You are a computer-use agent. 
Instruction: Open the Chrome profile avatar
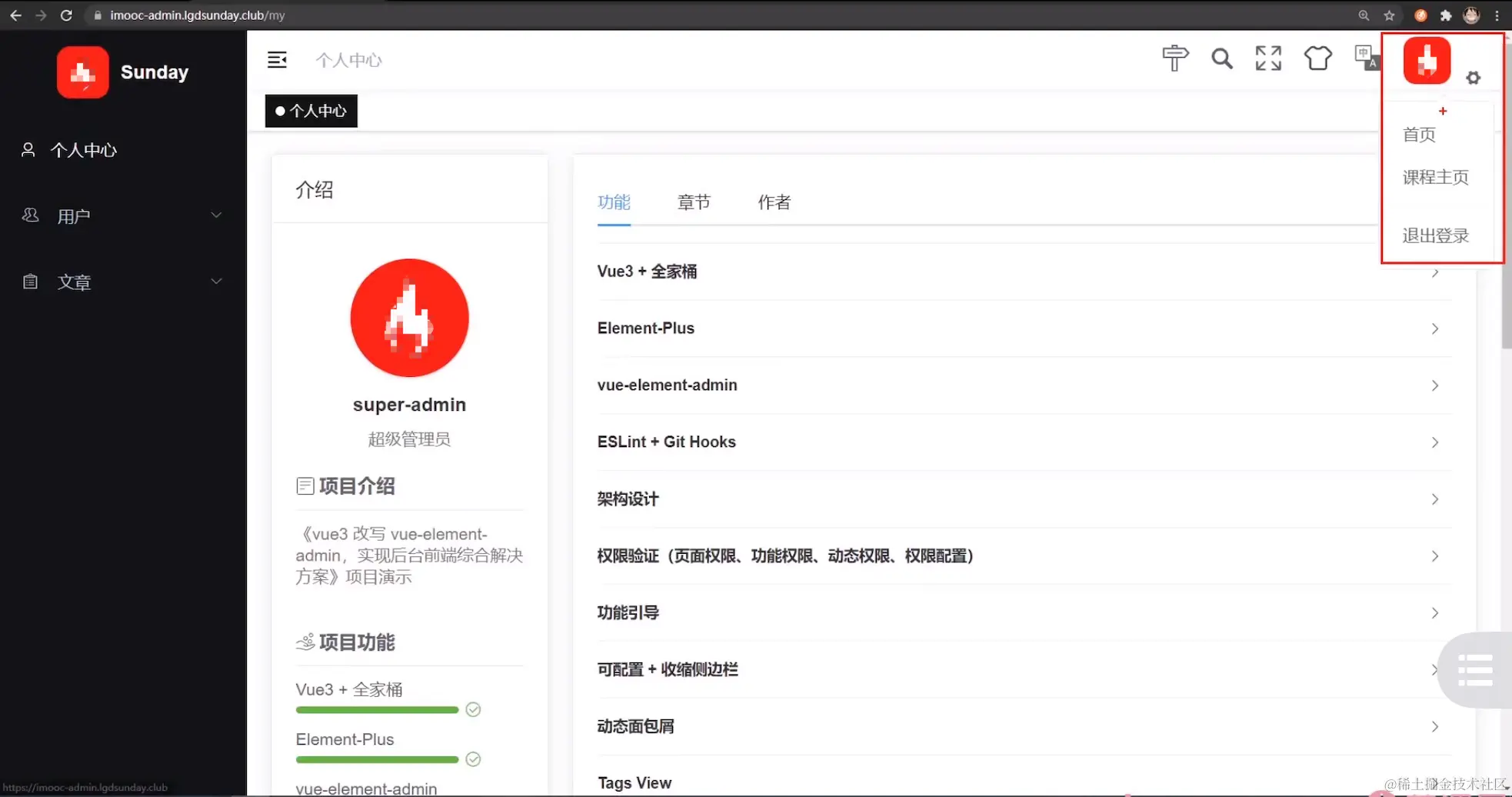click(x=1471, y=15)
